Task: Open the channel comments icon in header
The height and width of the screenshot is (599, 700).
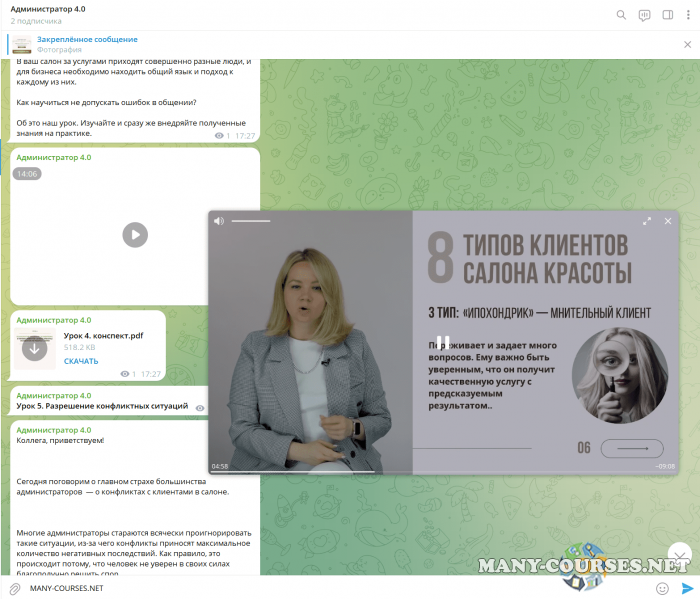Action: pos(644,15)
